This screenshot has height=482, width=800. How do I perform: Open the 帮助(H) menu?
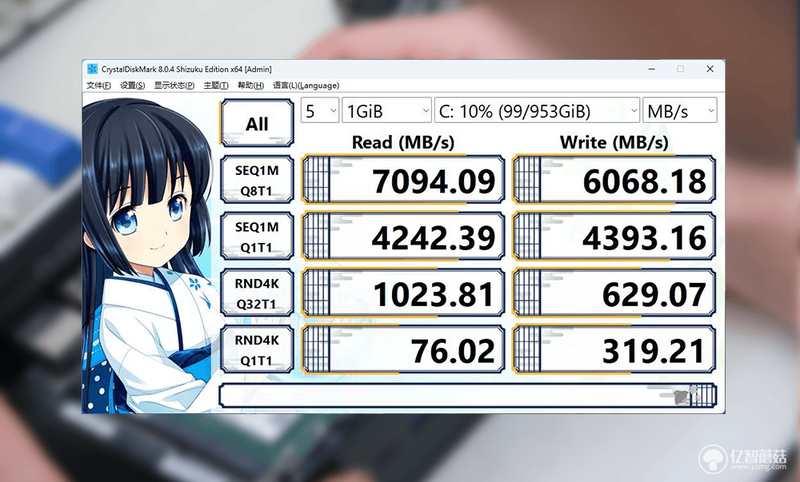251,85
